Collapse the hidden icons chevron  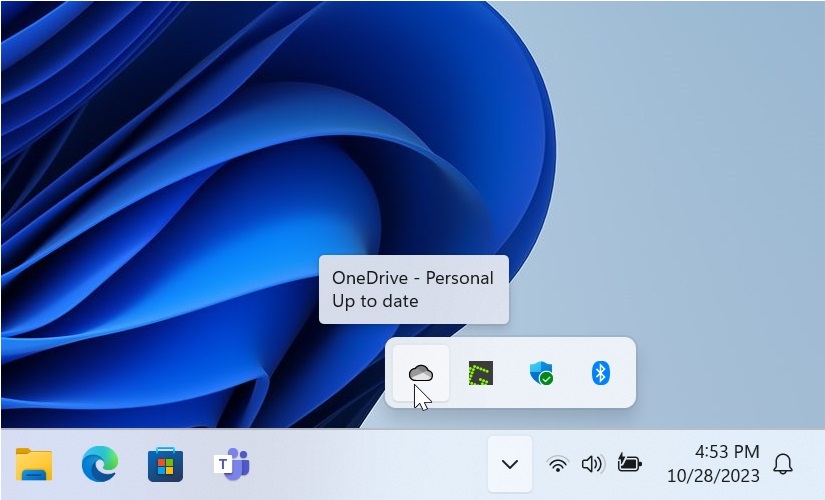[510, 464]
